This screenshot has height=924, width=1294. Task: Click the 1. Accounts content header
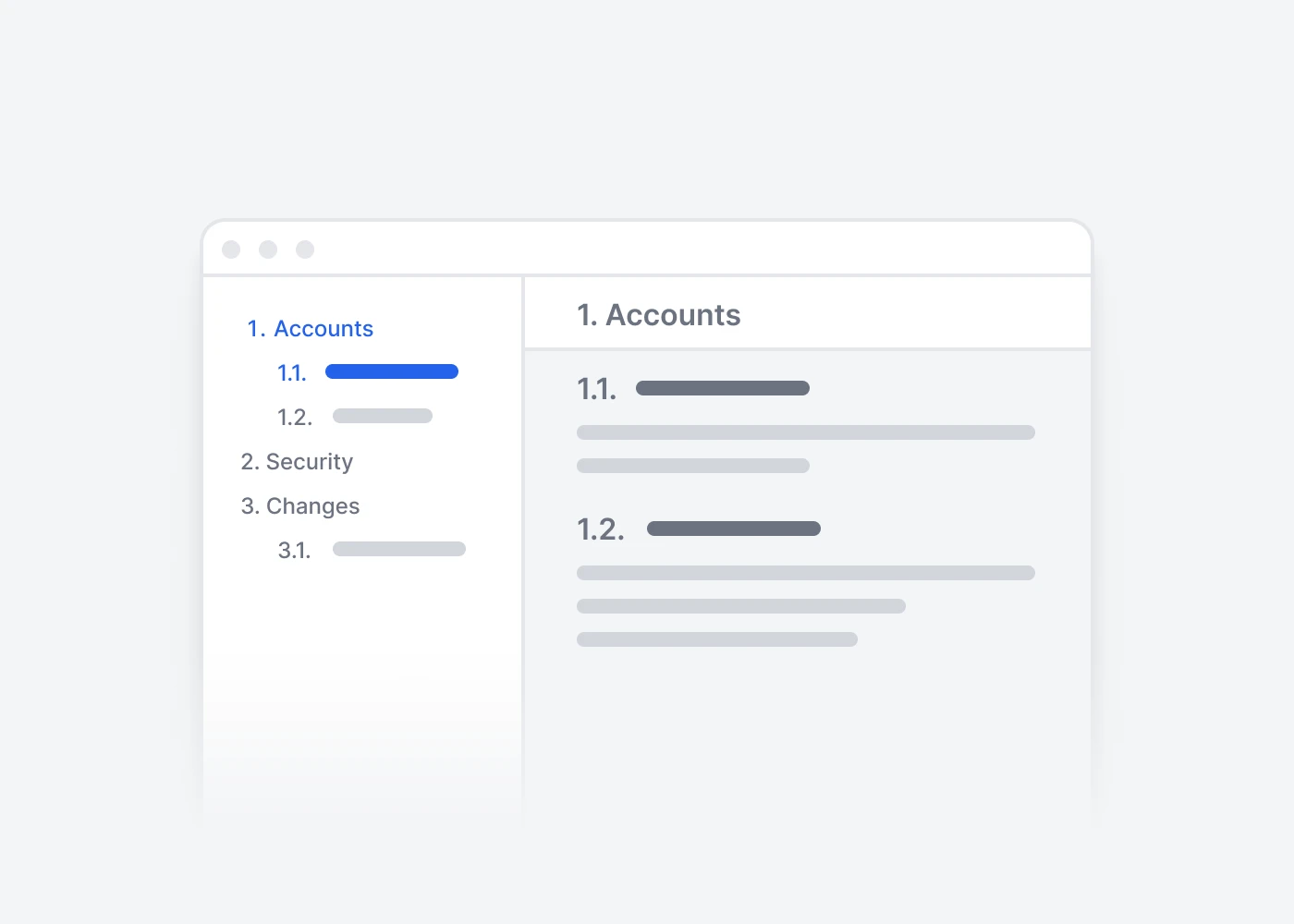pos(659,315)
